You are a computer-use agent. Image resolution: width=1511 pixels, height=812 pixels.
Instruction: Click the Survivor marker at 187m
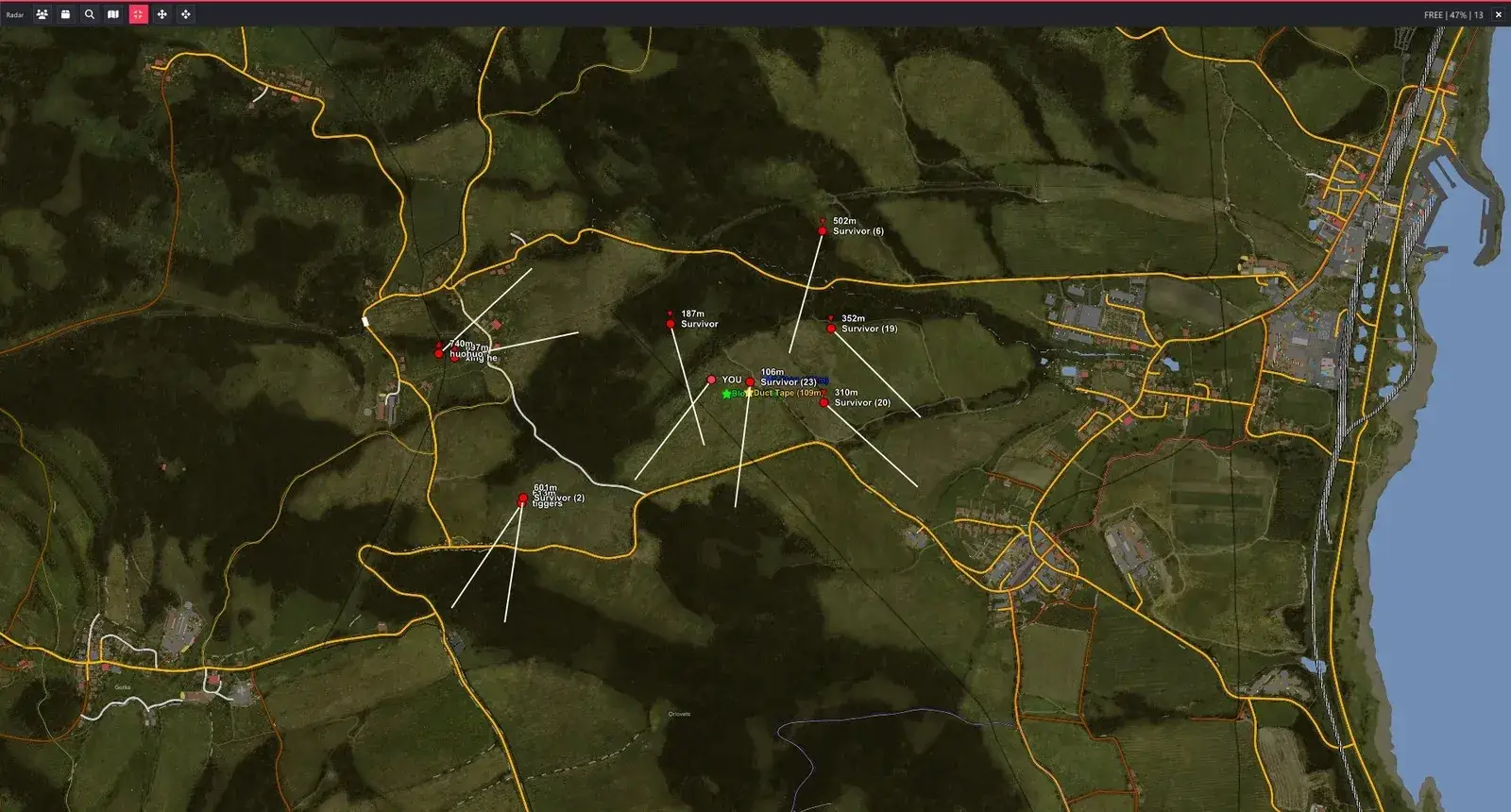(x=671, y=324)
